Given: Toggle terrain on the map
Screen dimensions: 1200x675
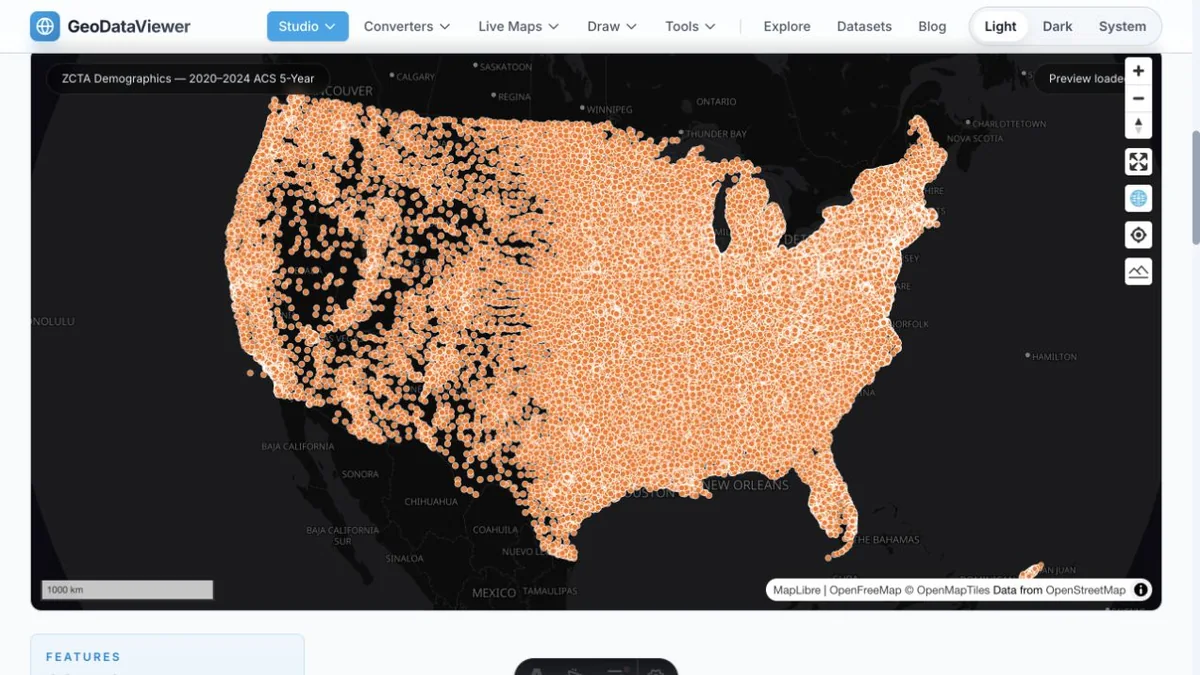Looking at the screenshot, I should (1138, 271).
